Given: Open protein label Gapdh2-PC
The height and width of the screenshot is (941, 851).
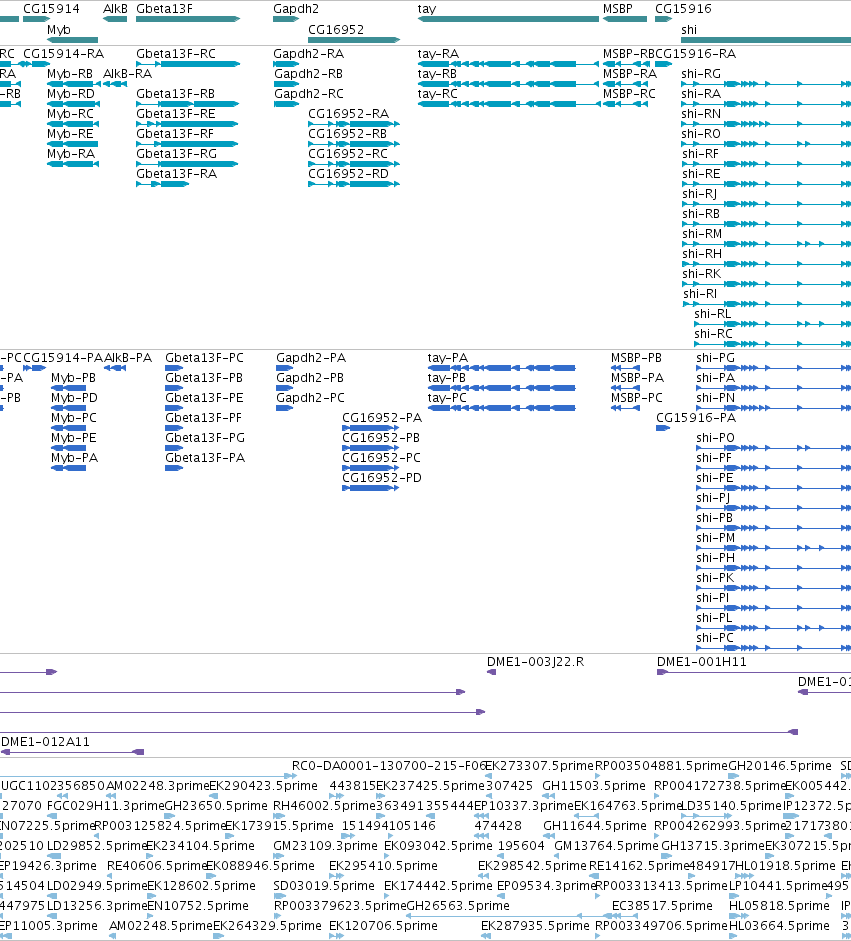Looking at the screenshot, I should click(310, 398).
